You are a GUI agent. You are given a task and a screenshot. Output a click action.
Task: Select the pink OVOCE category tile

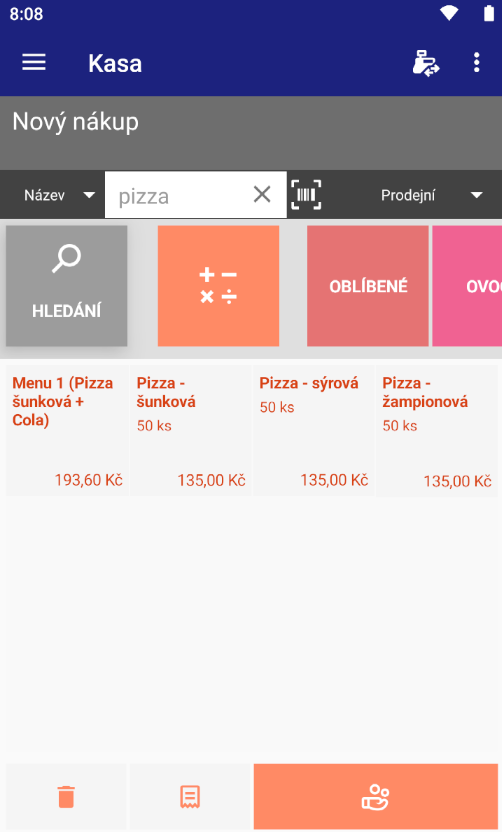(x=467, y=286)
